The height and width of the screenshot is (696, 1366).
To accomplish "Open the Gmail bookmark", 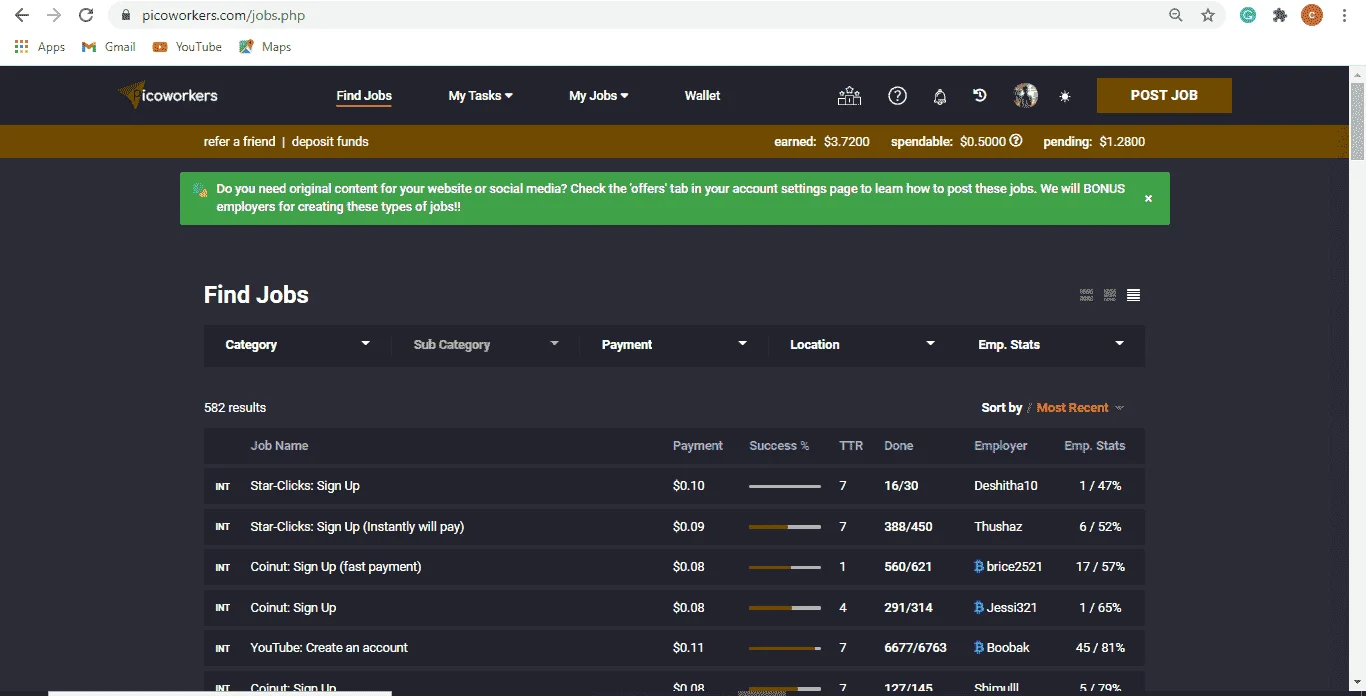I will (x=108, y=47).
